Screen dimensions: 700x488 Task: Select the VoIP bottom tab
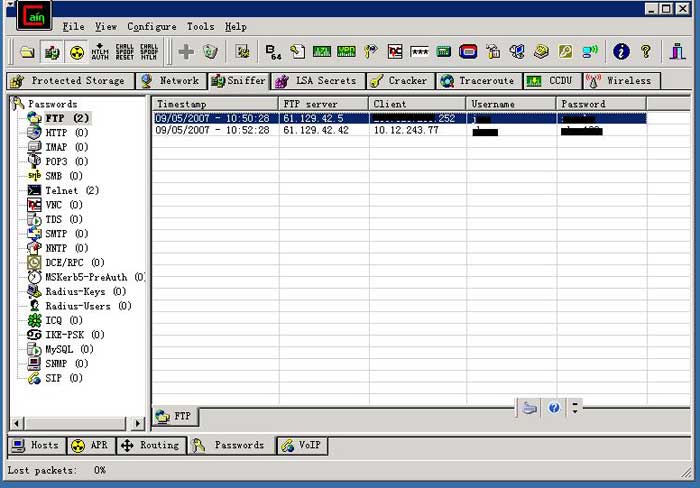[x=302, y=446]
